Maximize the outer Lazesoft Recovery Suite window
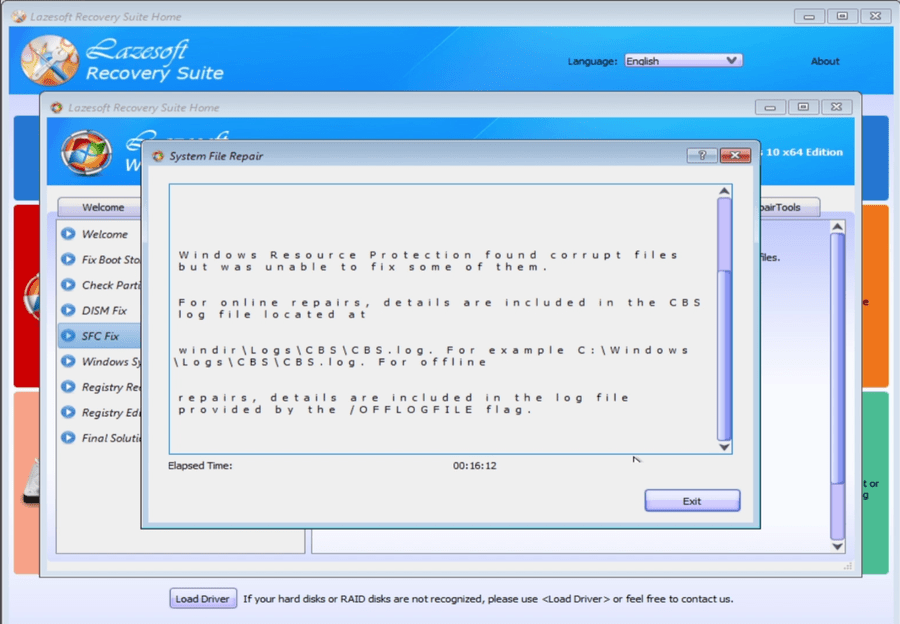Image resolution: width=900 pixels, height=624 pixels. (842, 17)
